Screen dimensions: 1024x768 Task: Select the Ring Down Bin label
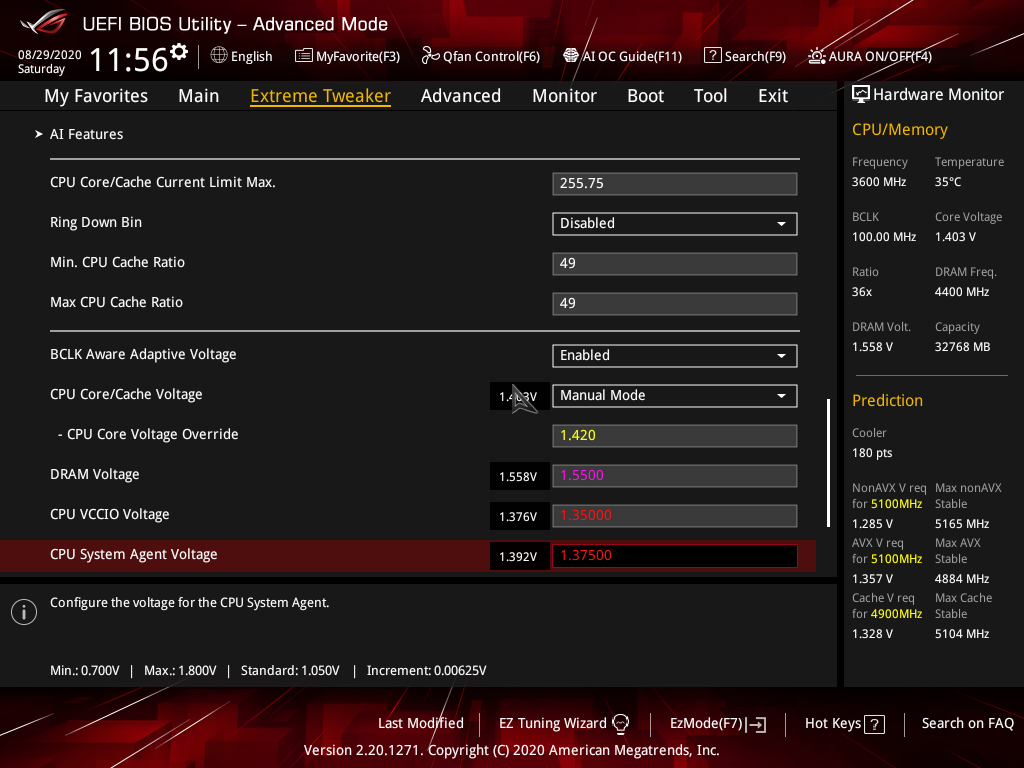click(96, 223)
